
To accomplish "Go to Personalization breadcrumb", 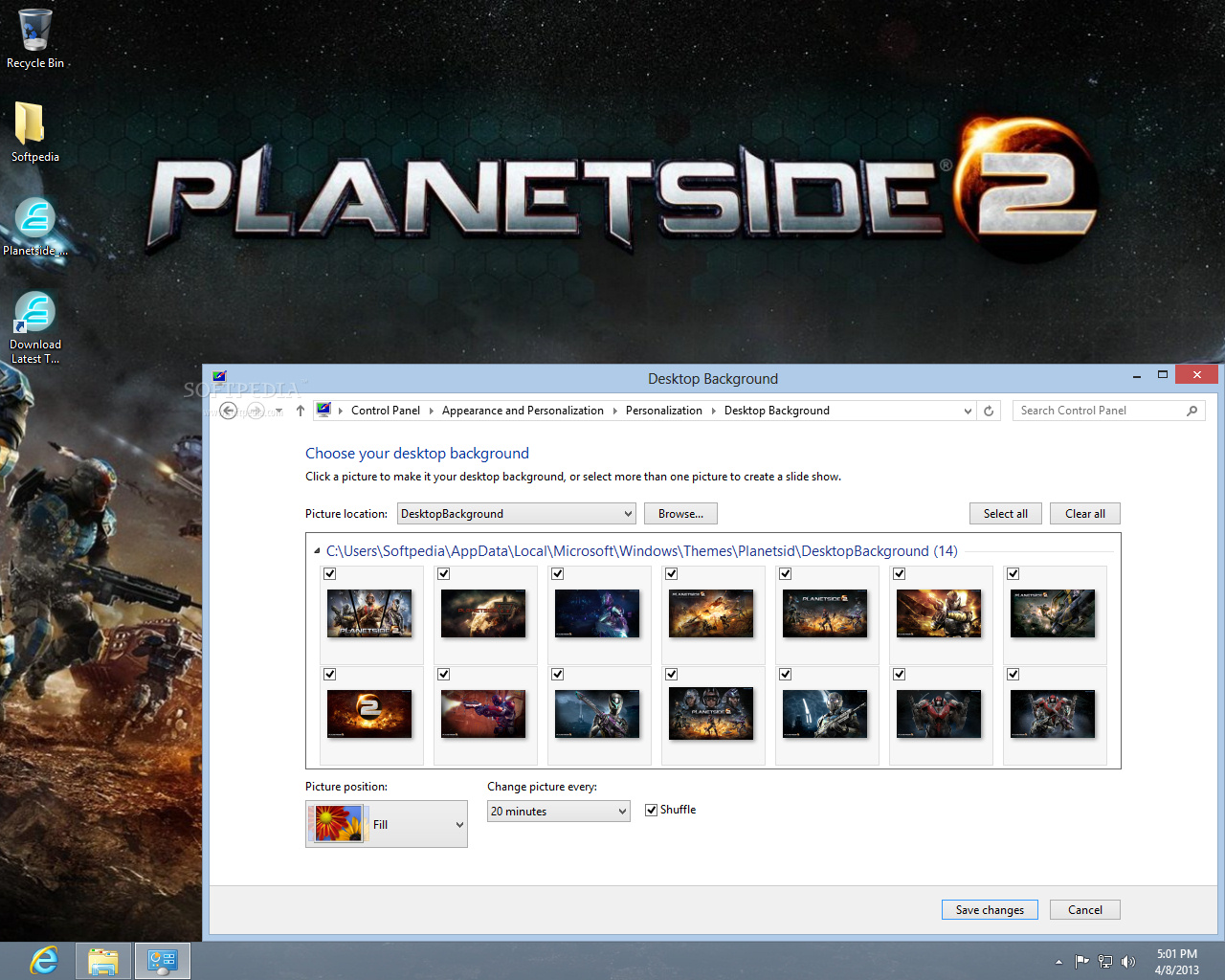I will [x=664, y=411].
